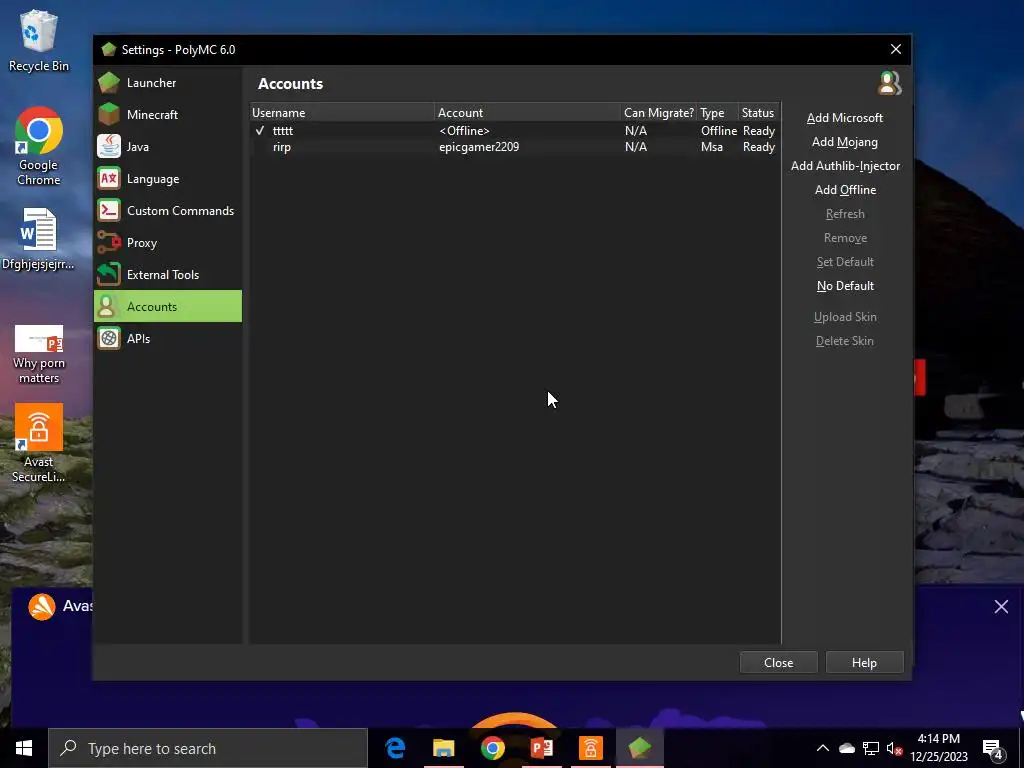Dismiss the Avast notification banner

click(x=1001, y=607)
